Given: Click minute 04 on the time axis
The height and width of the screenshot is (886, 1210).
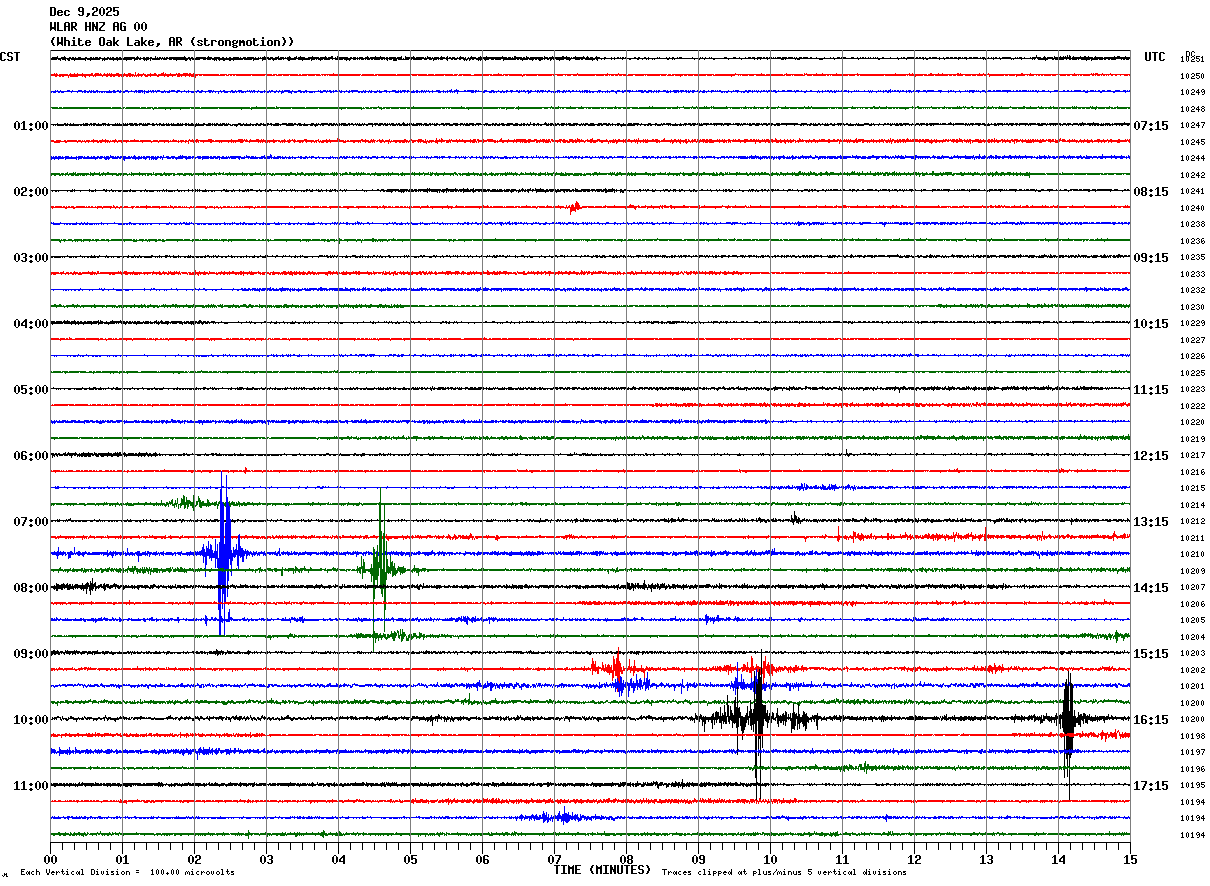Looking at the screenshot, I should tap(338, 859).
